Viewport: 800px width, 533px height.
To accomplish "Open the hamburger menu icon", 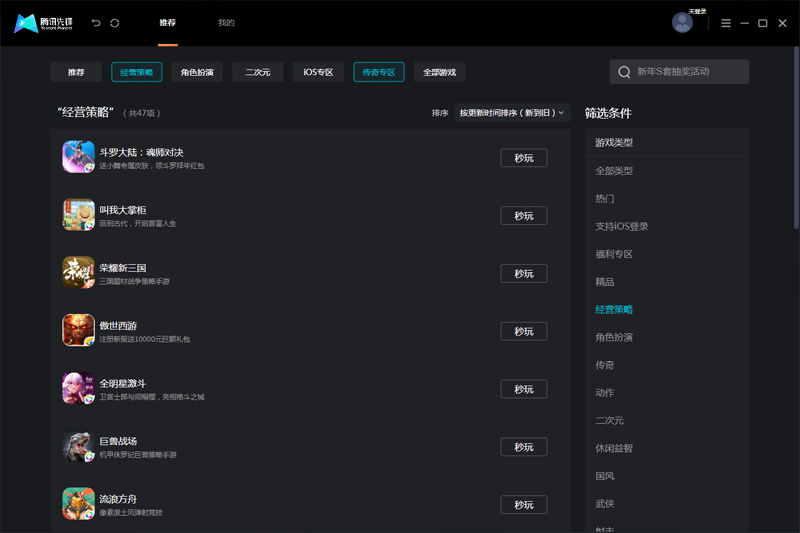I will (726, 23).
